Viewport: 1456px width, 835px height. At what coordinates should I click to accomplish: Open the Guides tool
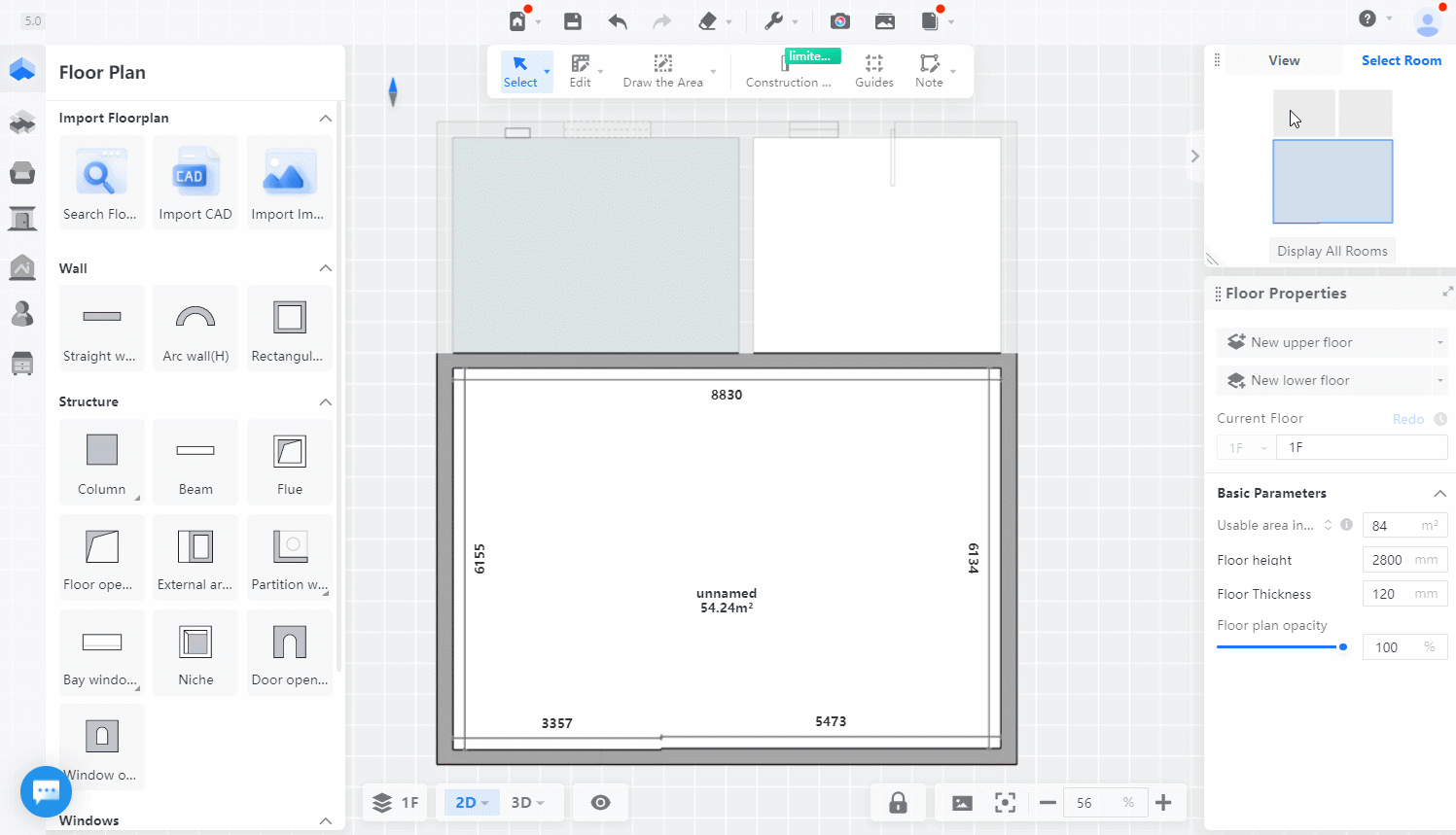point(873,71)
